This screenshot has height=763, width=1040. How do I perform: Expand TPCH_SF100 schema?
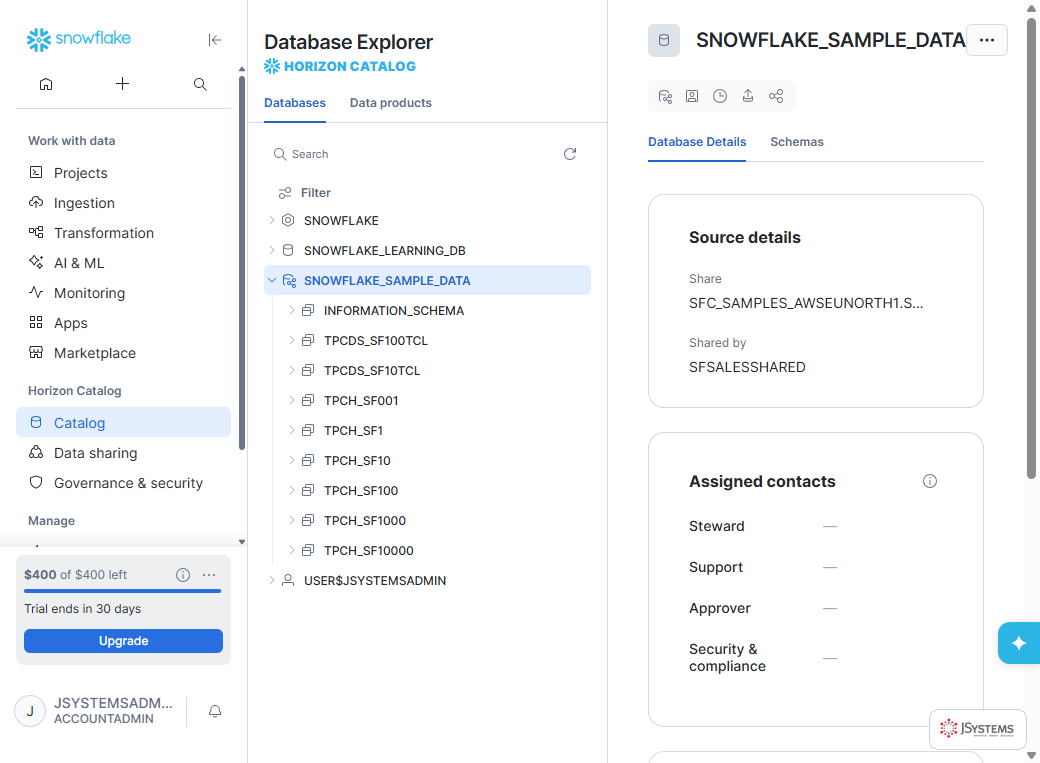tap(291, 490)
